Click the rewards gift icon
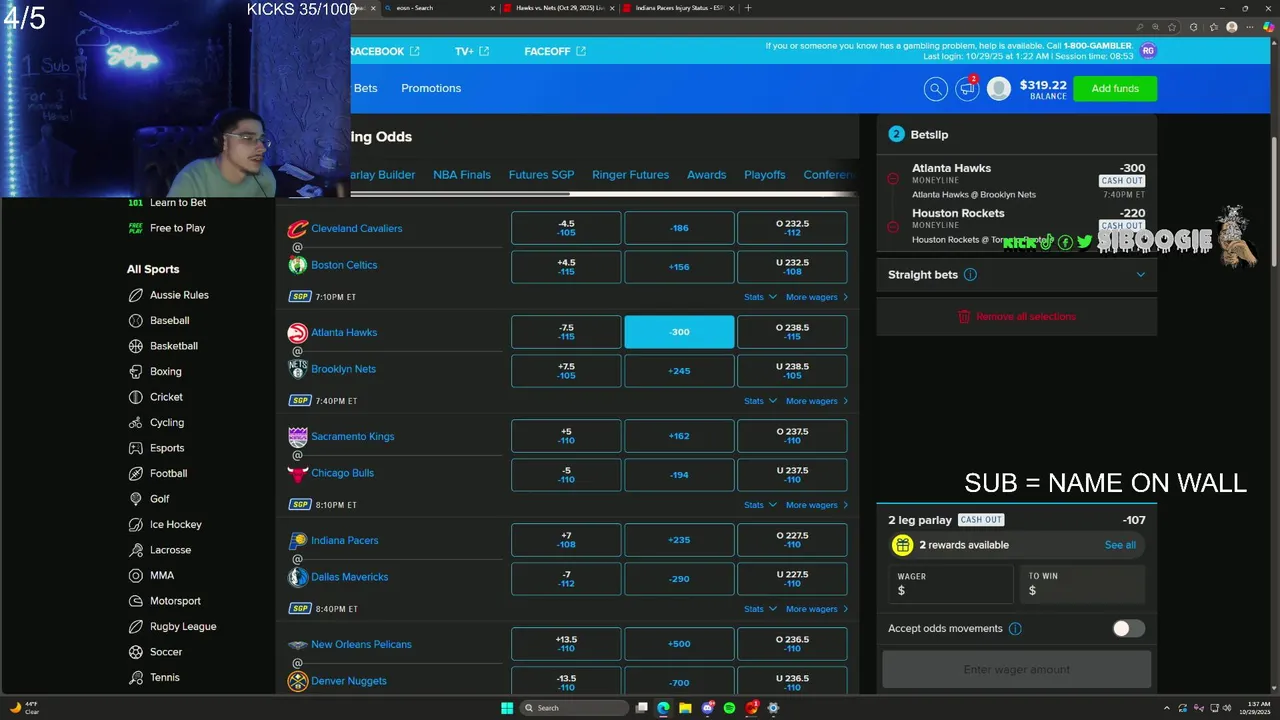Viewport: 1280px width, 720px height. point(902,545)
